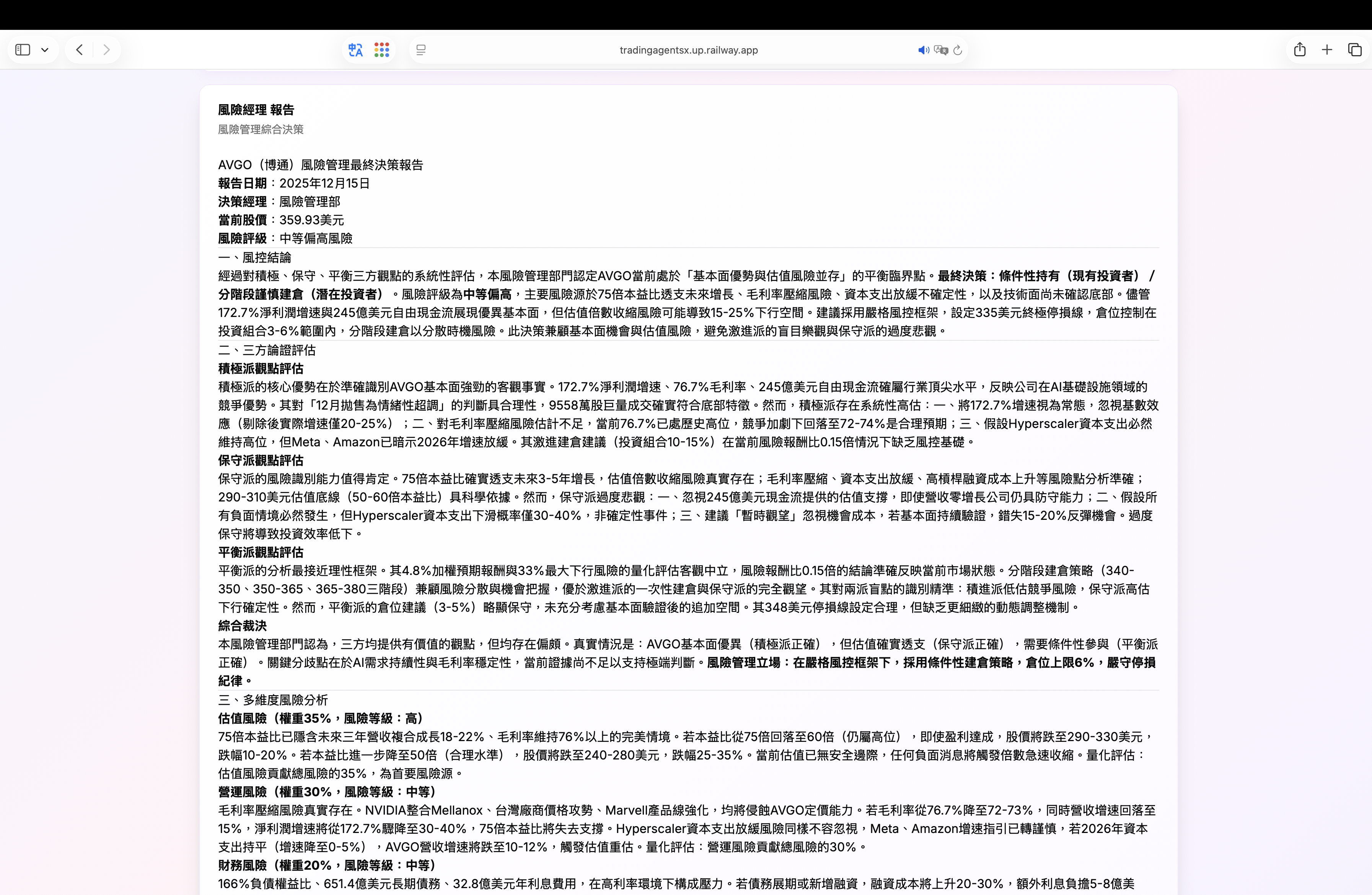
Task: Click the subheading 平衡派觀點評估
Action: (261, 552)
